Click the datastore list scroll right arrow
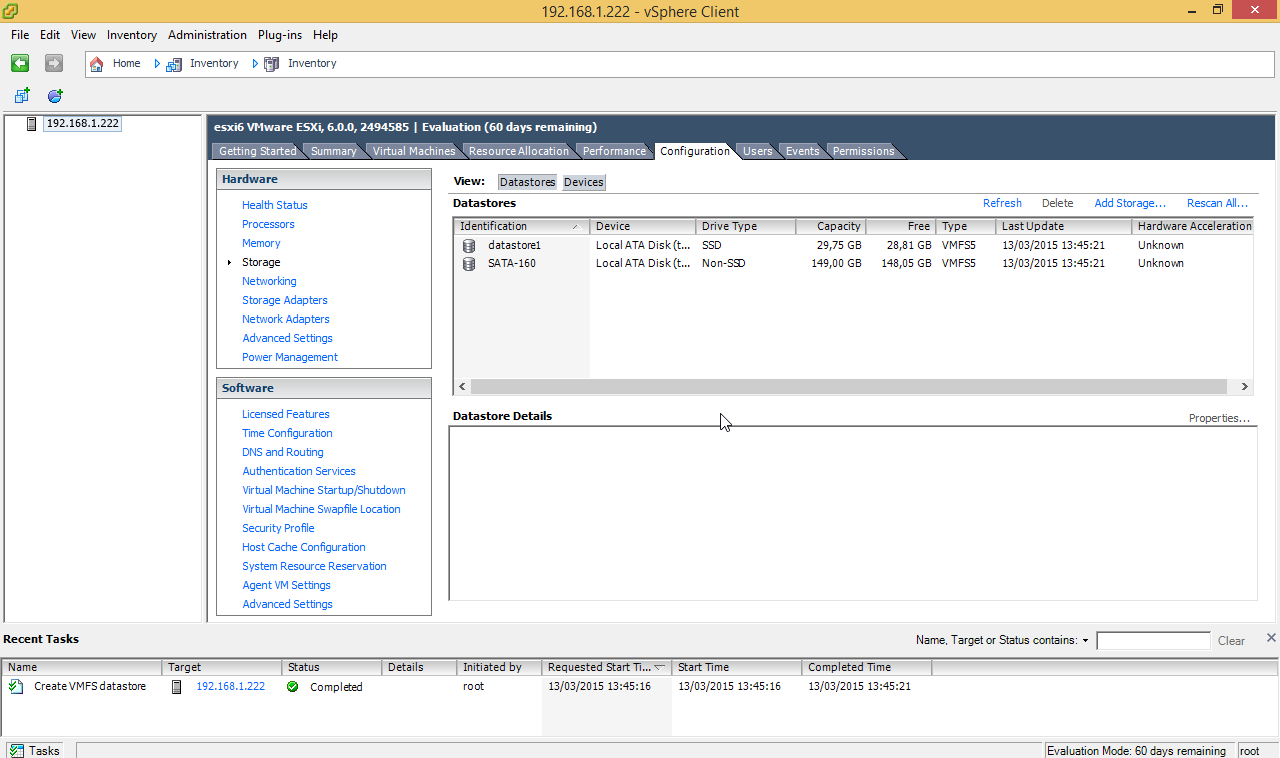Viewport: 1280px width, 758px height. coord(1244,387)
